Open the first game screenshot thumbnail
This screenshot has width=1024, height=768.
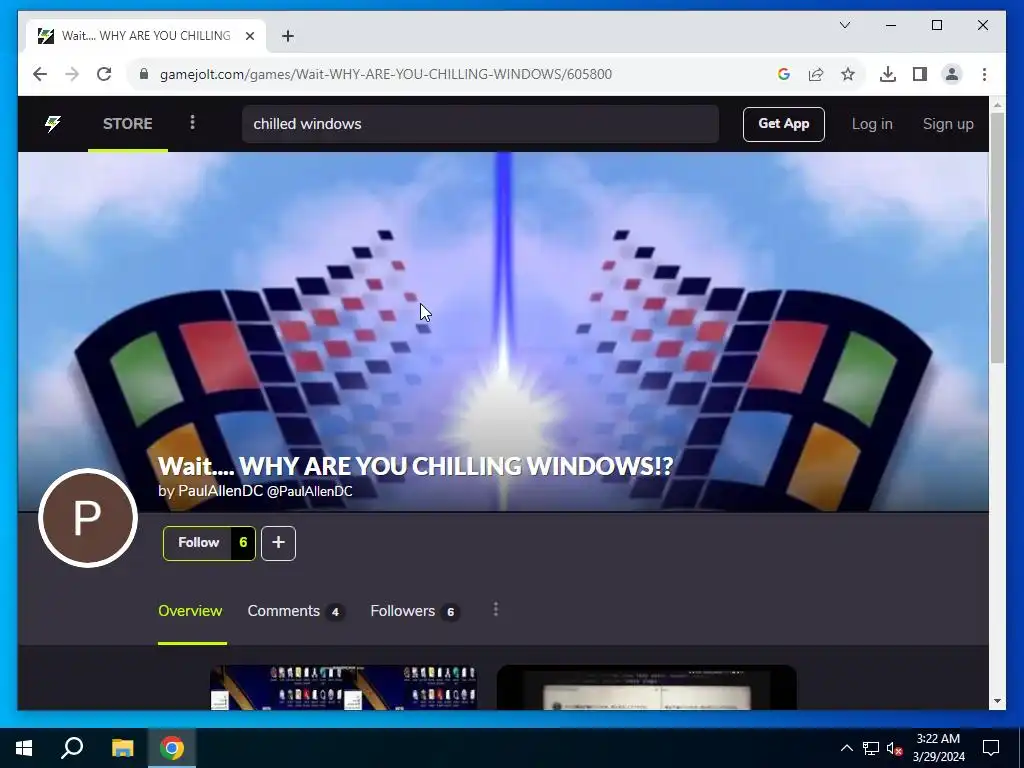[344, 687]
